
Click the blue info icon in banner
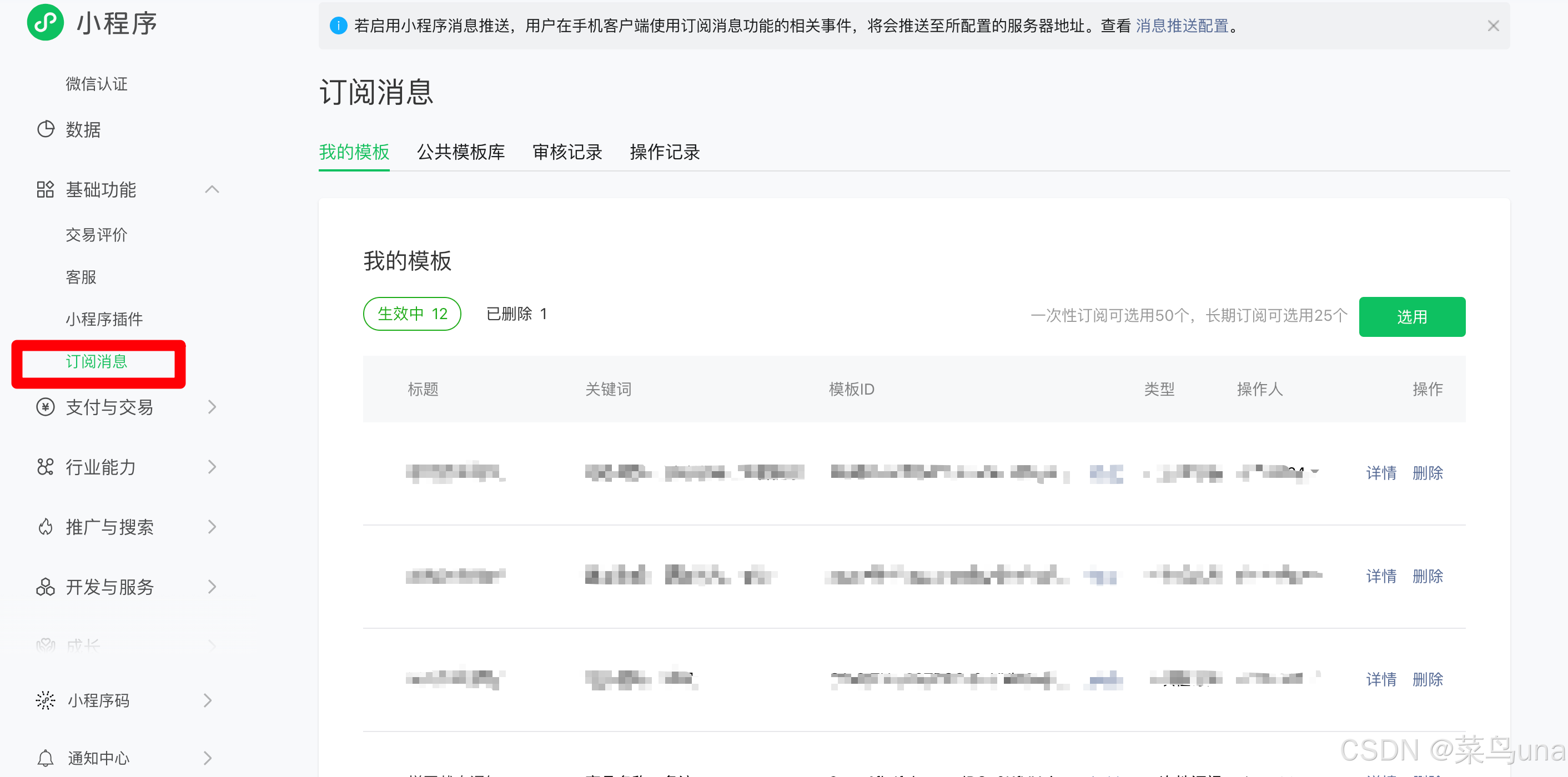tap(339, 26)
